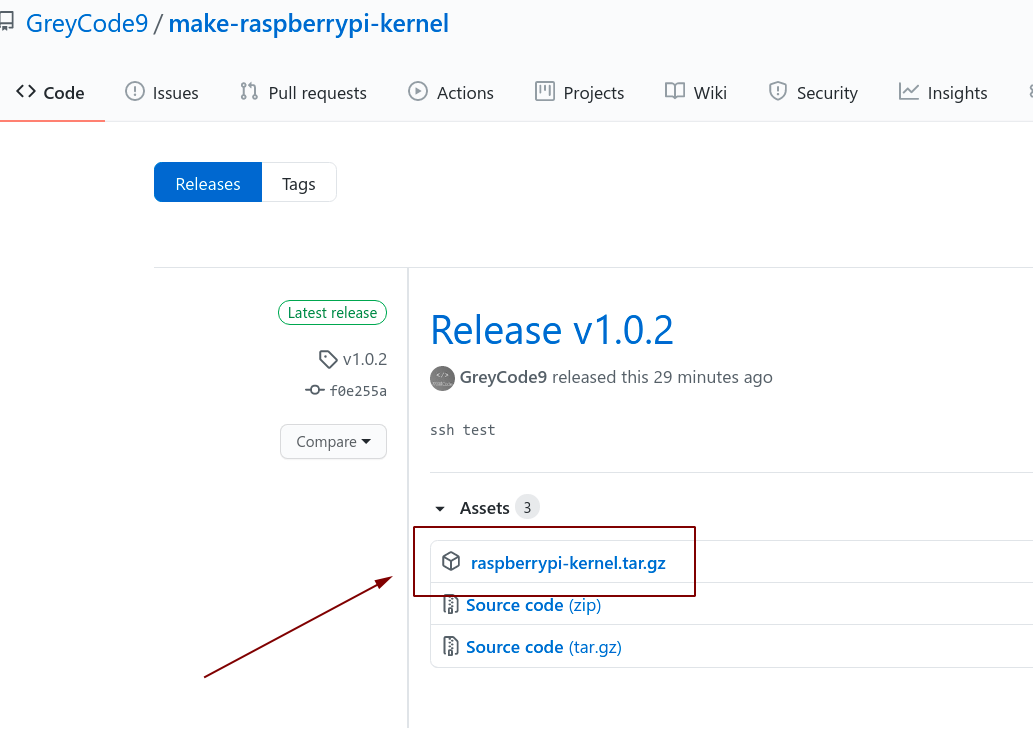Open the make-raspberrypi-kernel repository link
The height and width of the screenshot is (755, 1033).
tap(308, 24)
